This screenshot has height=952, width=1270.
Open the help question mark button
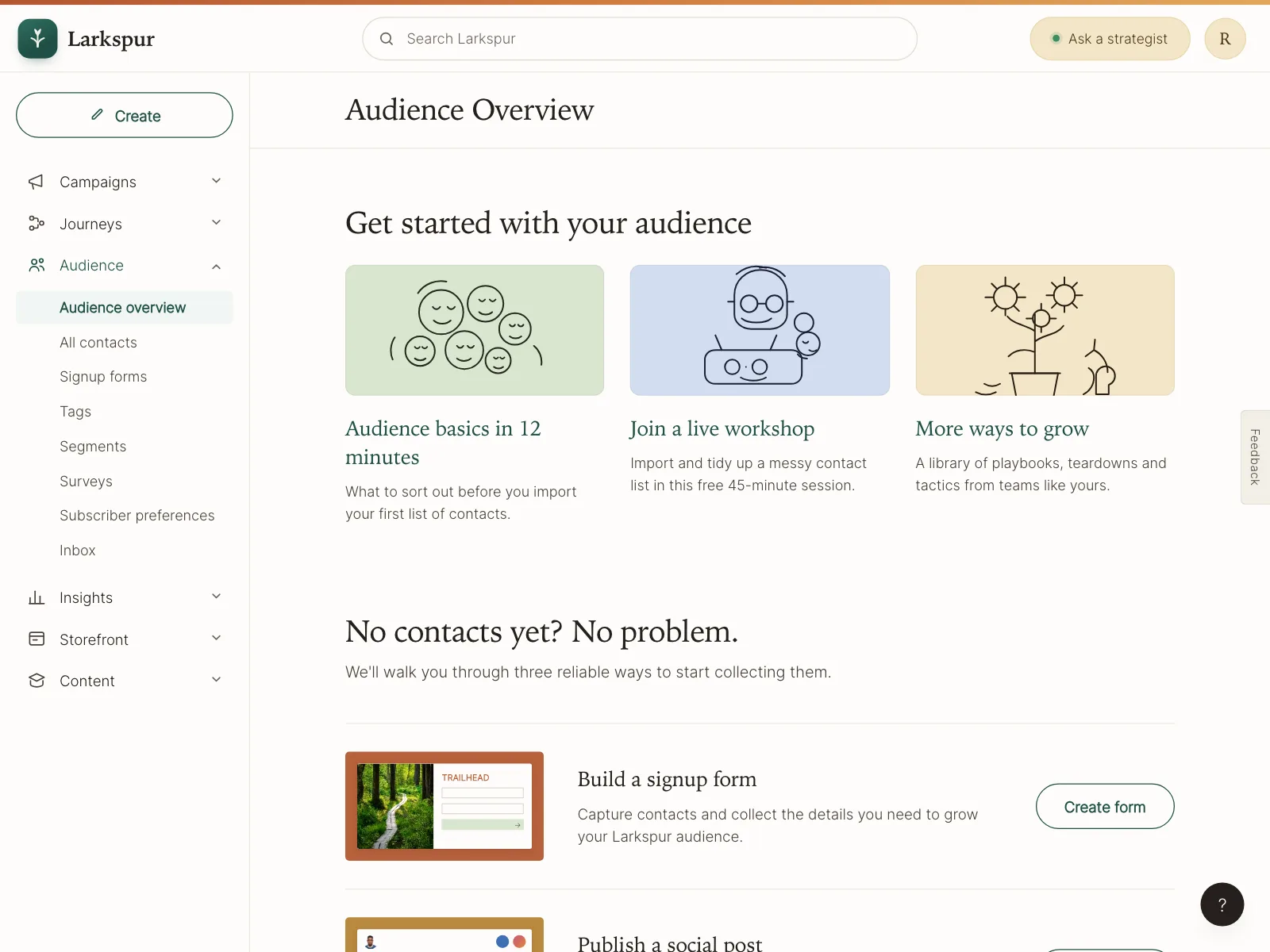pos(1222,904)
